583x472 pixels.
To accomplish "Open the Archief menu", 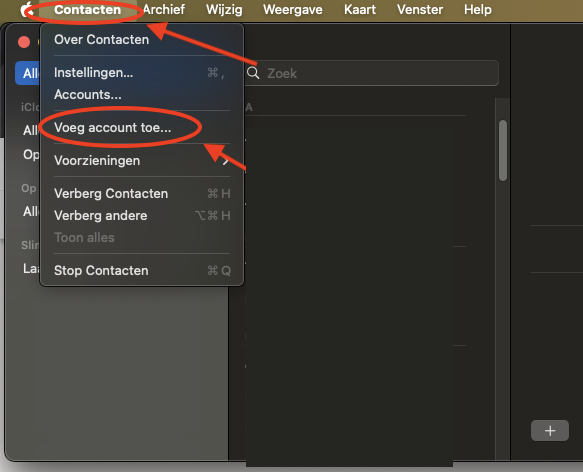I will (x=164, y=10).
